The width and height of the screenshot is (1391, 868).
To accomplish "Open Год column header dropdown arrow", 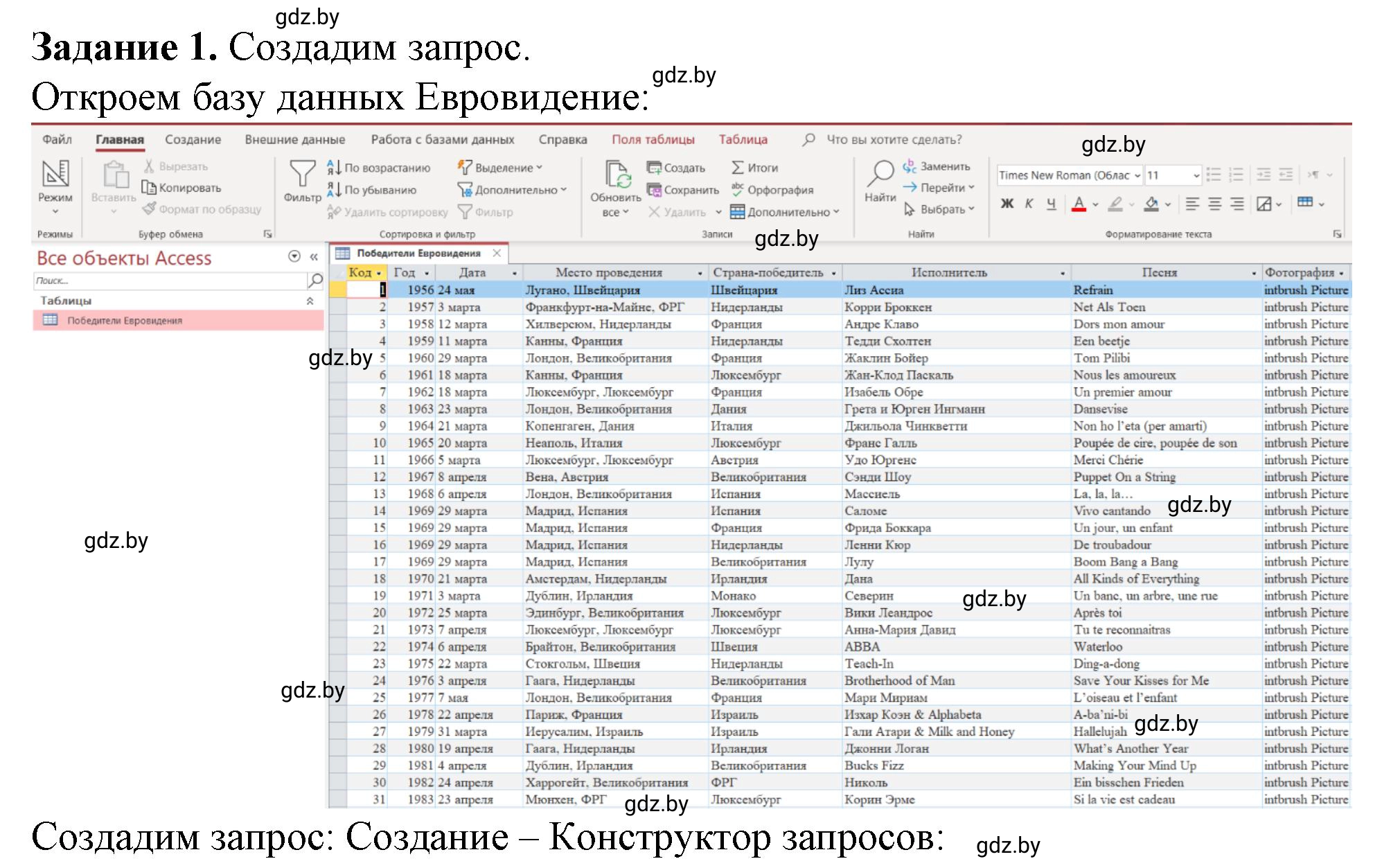I will tap(427, 273).
